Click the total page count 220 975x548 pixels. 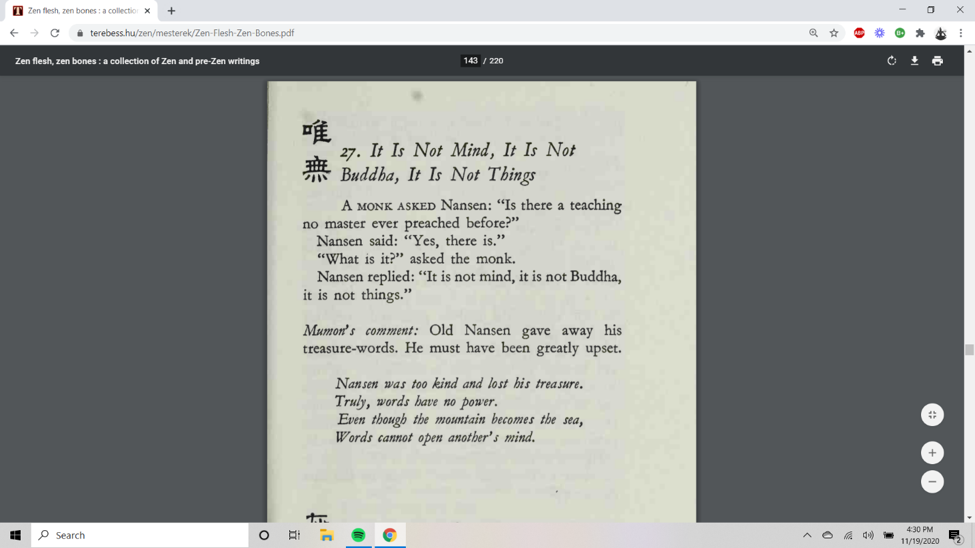[496, 60]
